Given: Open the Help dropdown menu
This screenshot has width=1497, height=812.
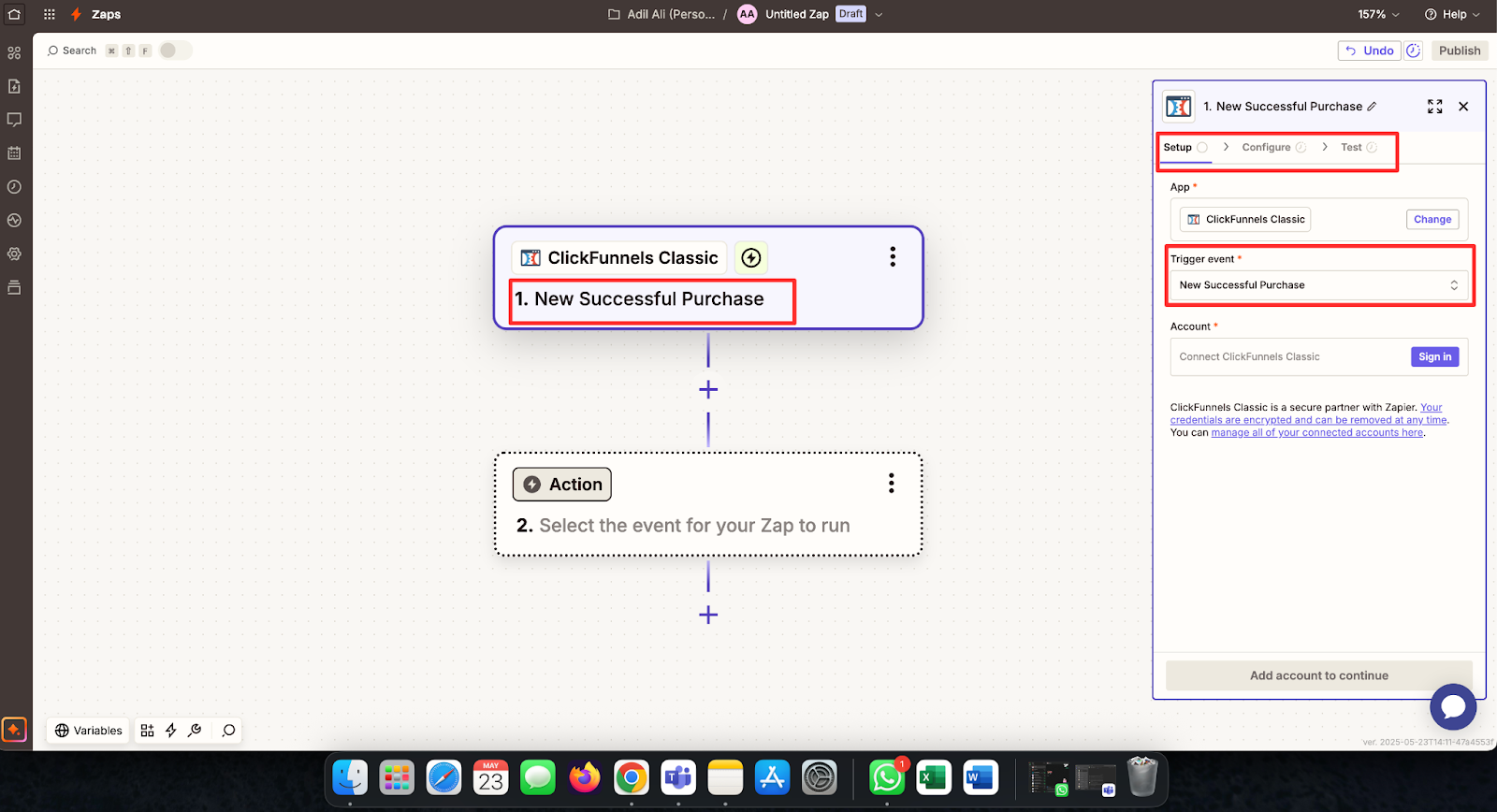Looking at the screenshot, I should pyautogui.click(x=1452, y=14).
